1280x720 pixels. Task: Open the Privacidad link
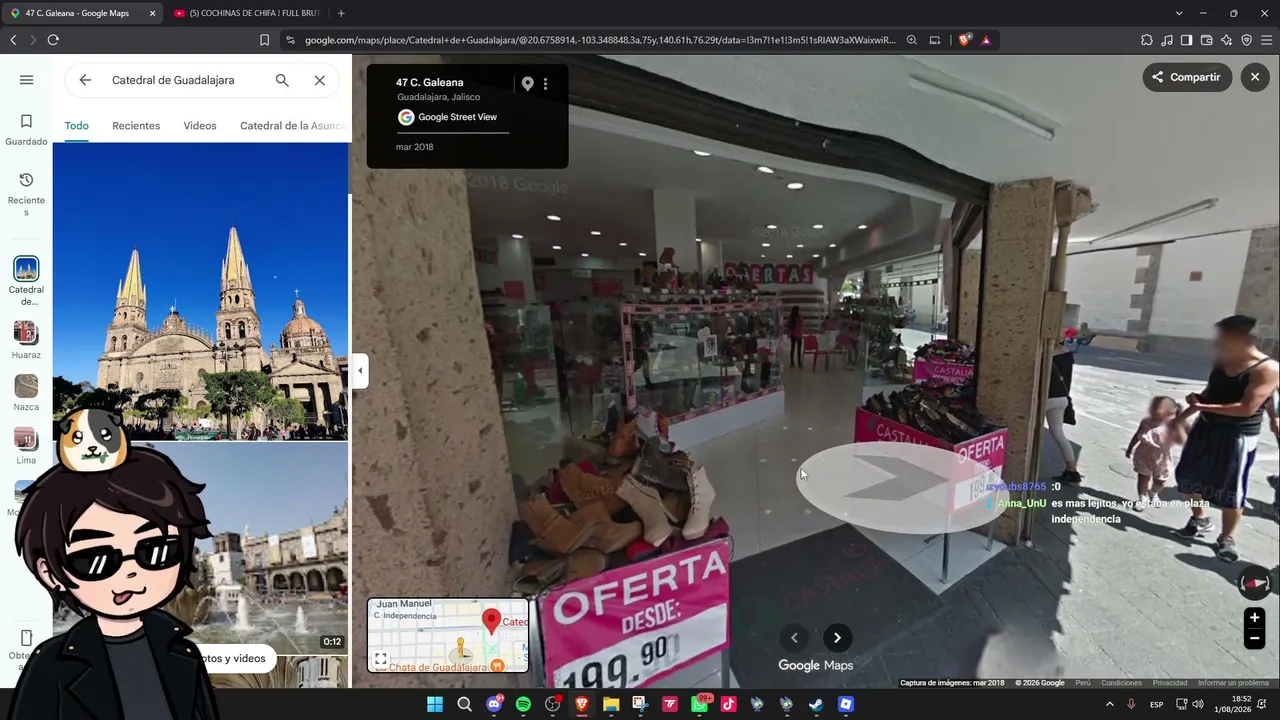[1170, 683]
